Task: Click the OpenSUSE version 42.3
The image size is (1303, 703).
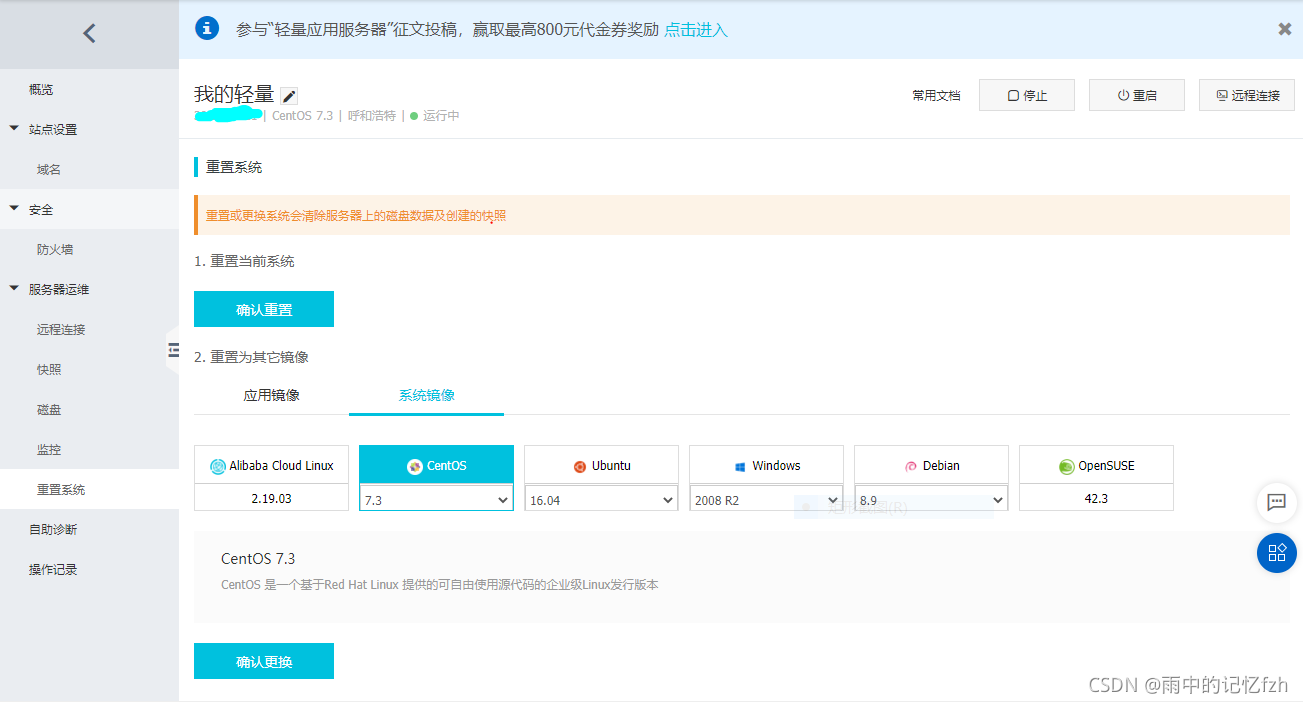Action: point(1096,498)
